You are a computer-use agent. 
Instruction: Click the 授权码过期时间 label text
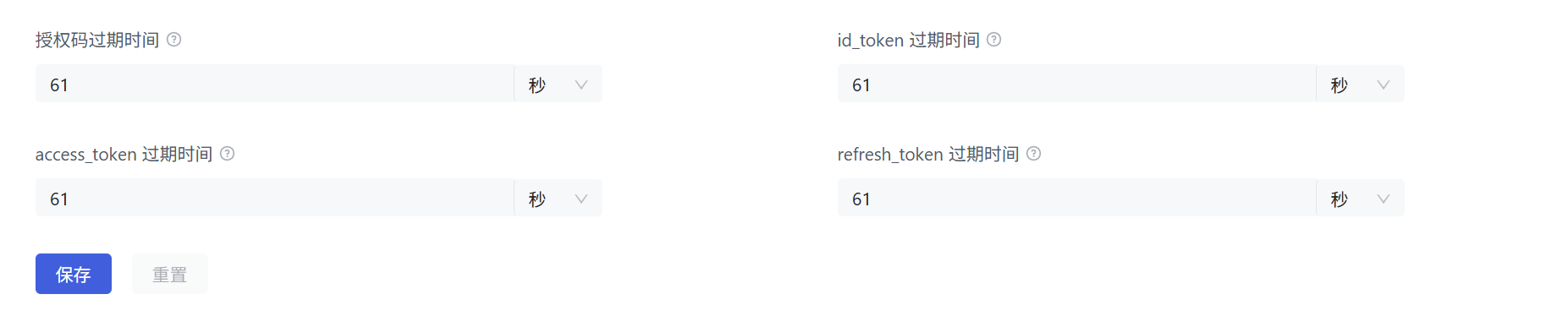point(97,40)
